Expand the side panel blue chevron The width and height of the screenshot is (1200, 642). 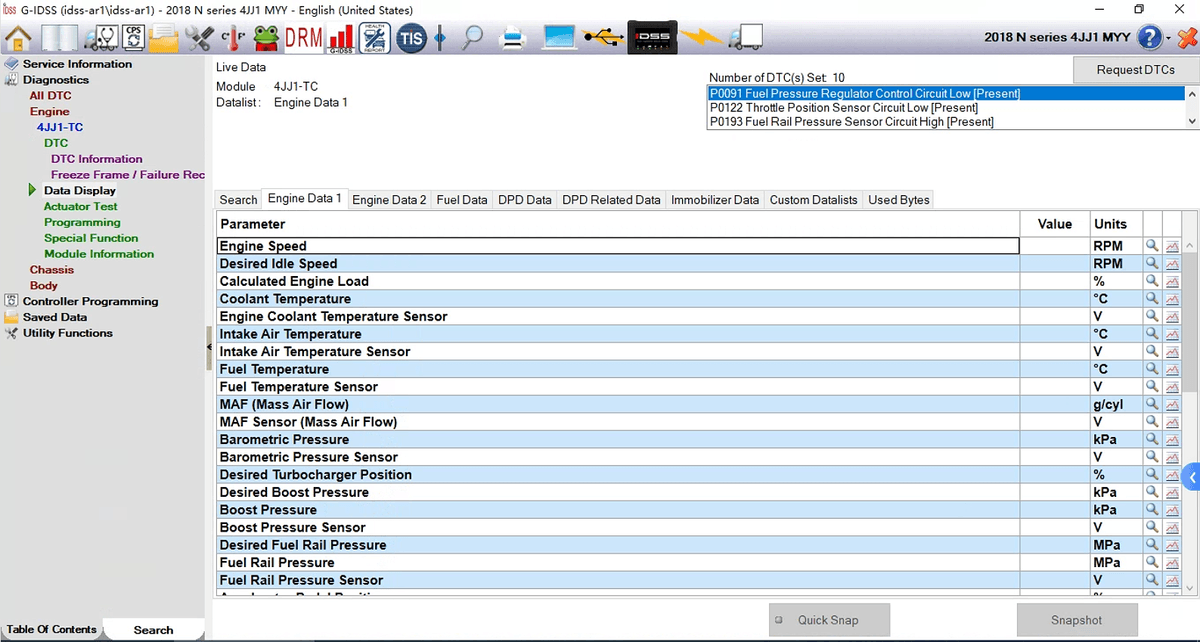click(1191, 478)
